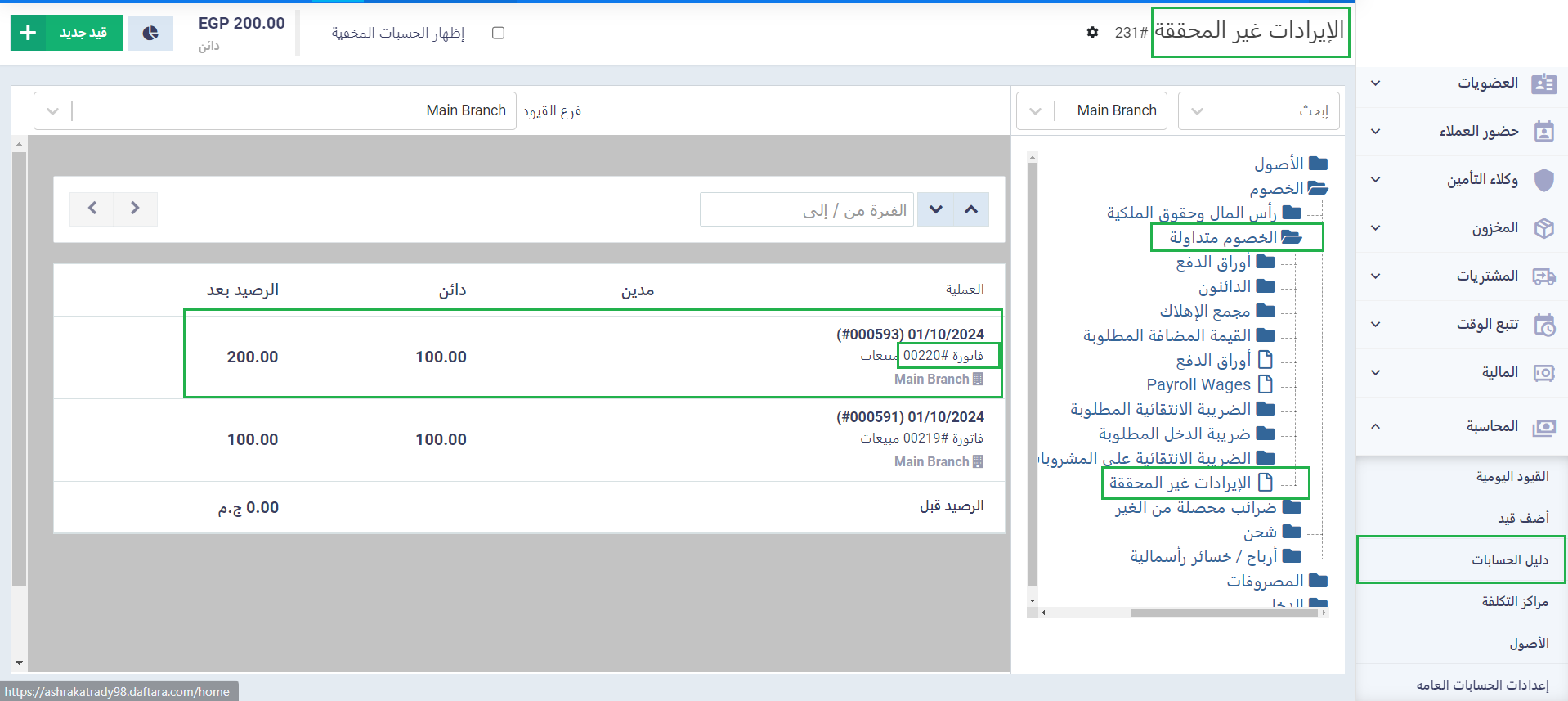Open القيود اليومية menu item

tap(1512, 477)
